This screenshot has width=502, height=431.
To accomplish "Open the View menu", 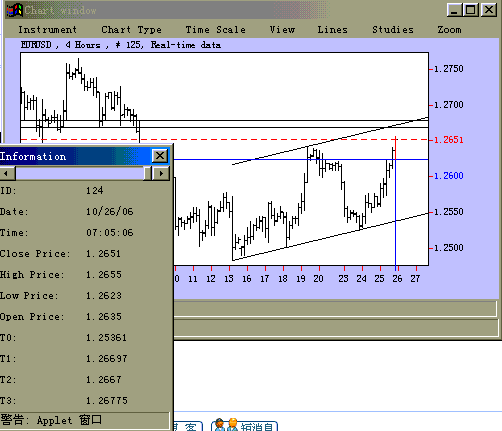I will coord(282,30).
